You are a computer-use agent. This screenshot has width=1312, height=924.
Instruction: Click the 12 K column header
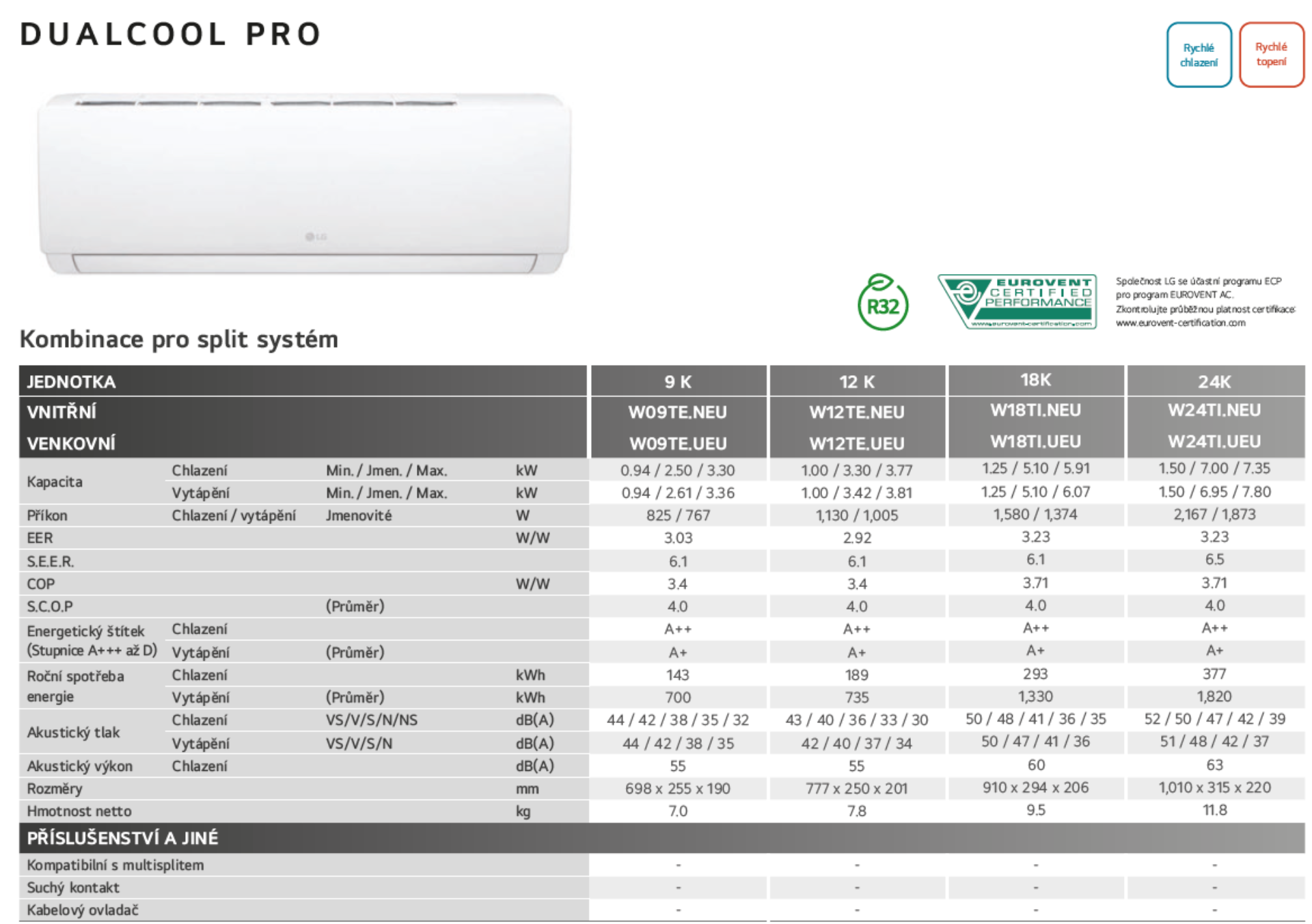[857, 382]
